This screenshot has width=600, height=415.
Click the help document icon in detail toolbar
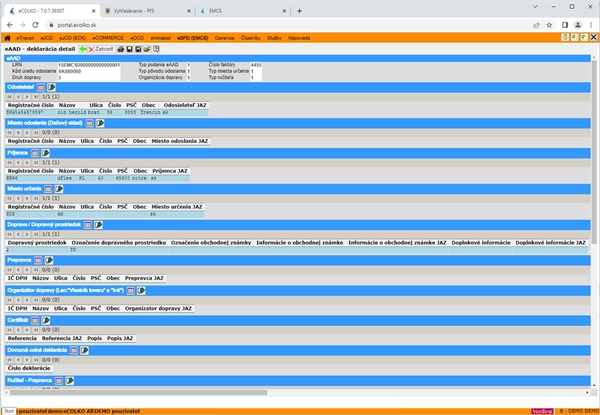pyautogui.click(x=156, y=49)
